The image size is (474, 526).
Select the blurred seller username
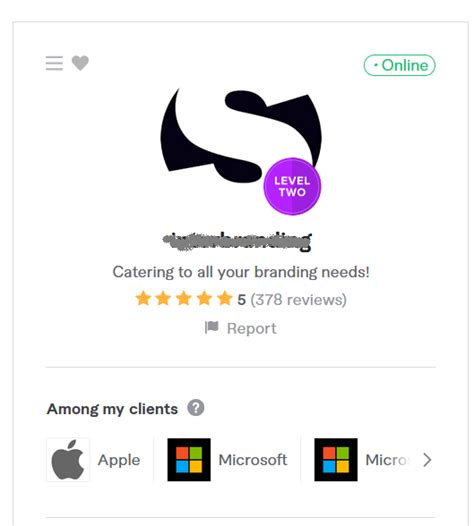[238, 241]
